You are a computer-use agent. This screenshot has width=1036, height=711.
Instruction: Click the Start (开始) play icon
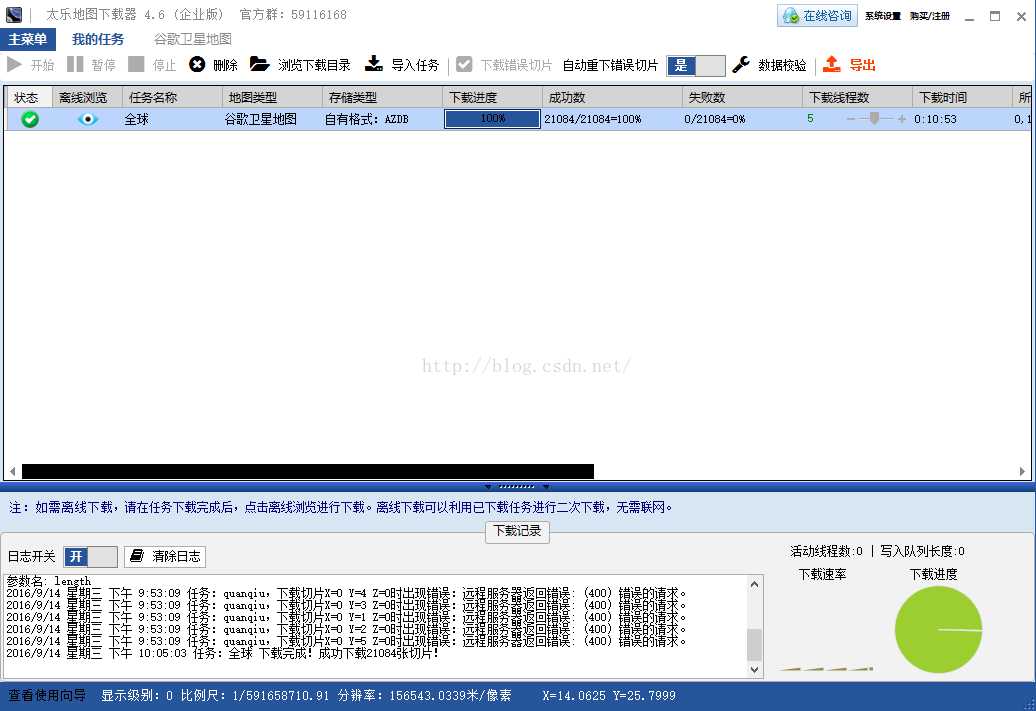(x=14, y=64)
